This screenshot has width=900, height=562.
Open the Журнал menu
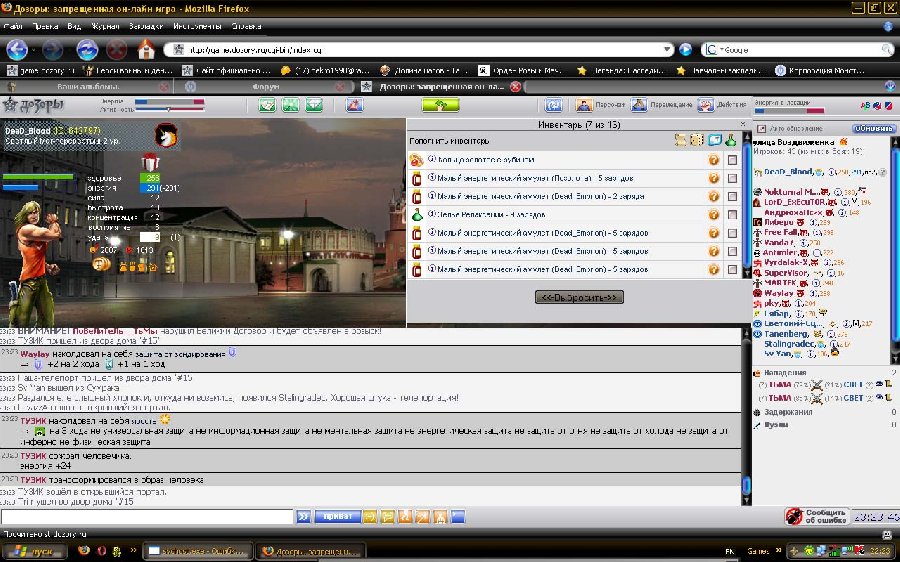click(x=104, y=26)
